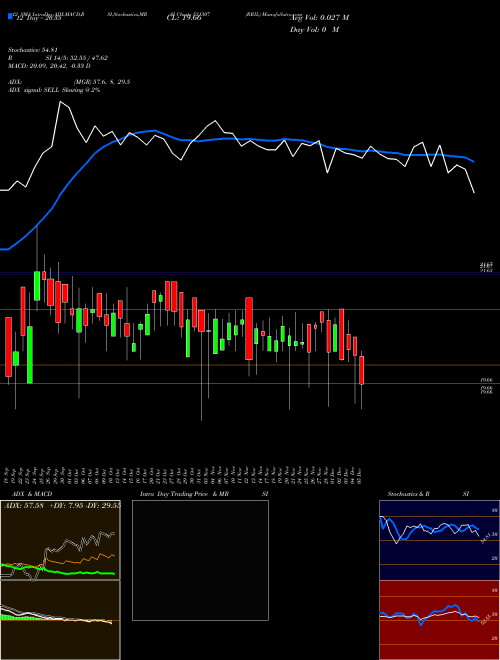500x660 pixels.
Task: Click the 'Stochastics & RSI' panel heading
Action: point(428,494)
